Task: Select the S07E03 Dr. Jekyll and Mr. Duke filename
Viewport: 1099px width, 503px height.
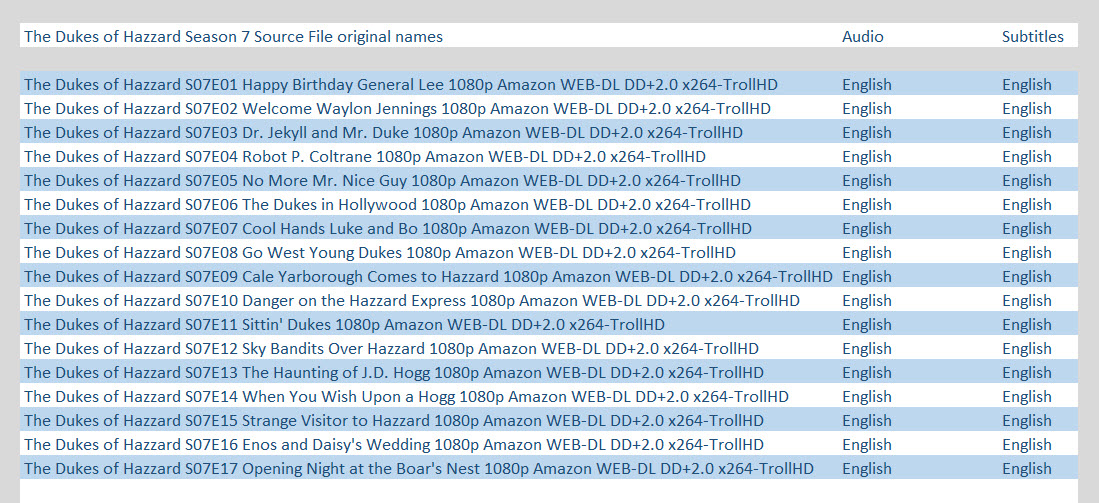Action: [383, 132]
